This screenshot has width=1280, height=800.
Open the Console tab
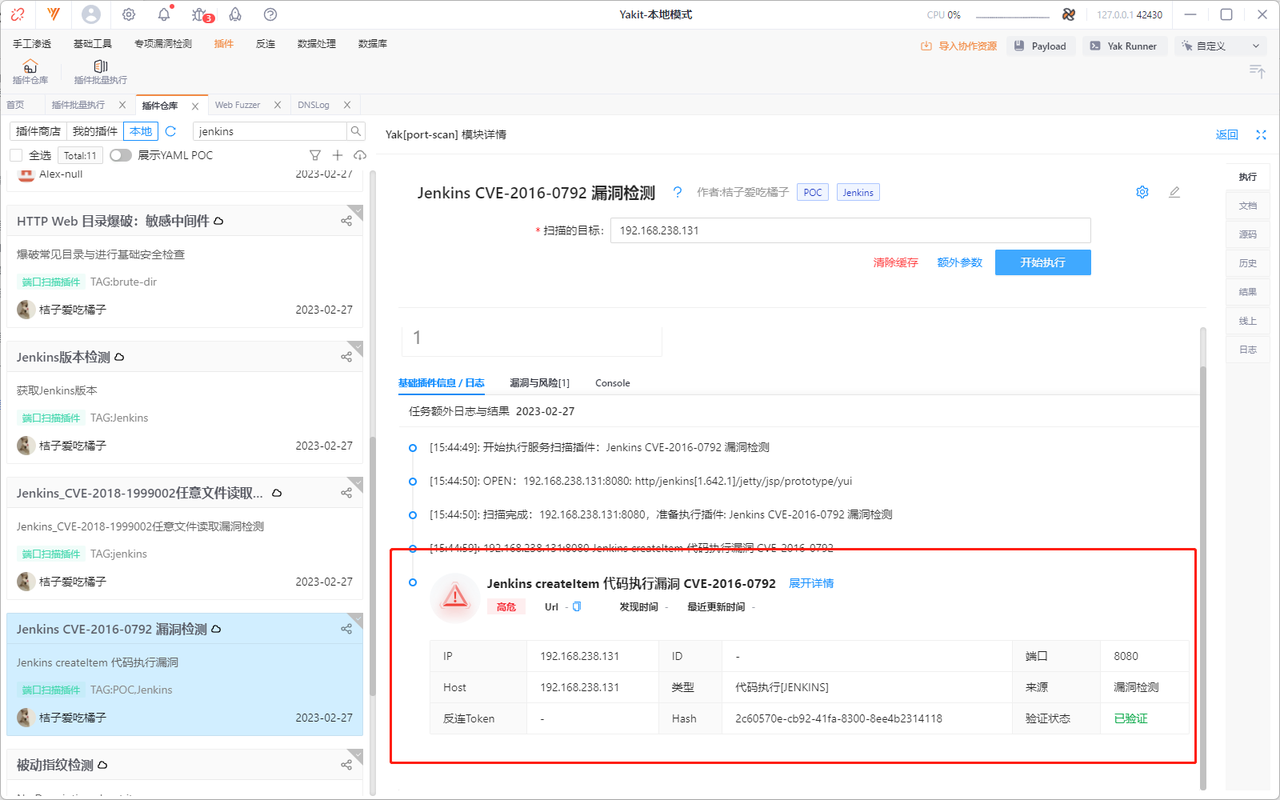pyautogui.click(x=613, y=383)
